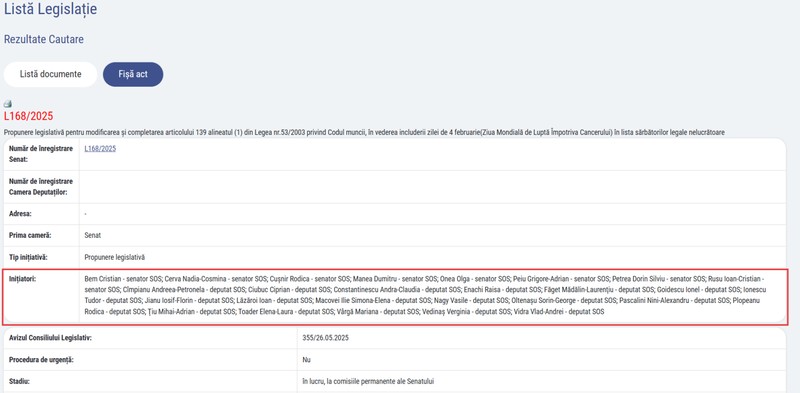Viewport: 800px width, 393px height.
Task: Click initiator Vidra Vlad-Andrei - deputat SOS
Action: [559, 311]
